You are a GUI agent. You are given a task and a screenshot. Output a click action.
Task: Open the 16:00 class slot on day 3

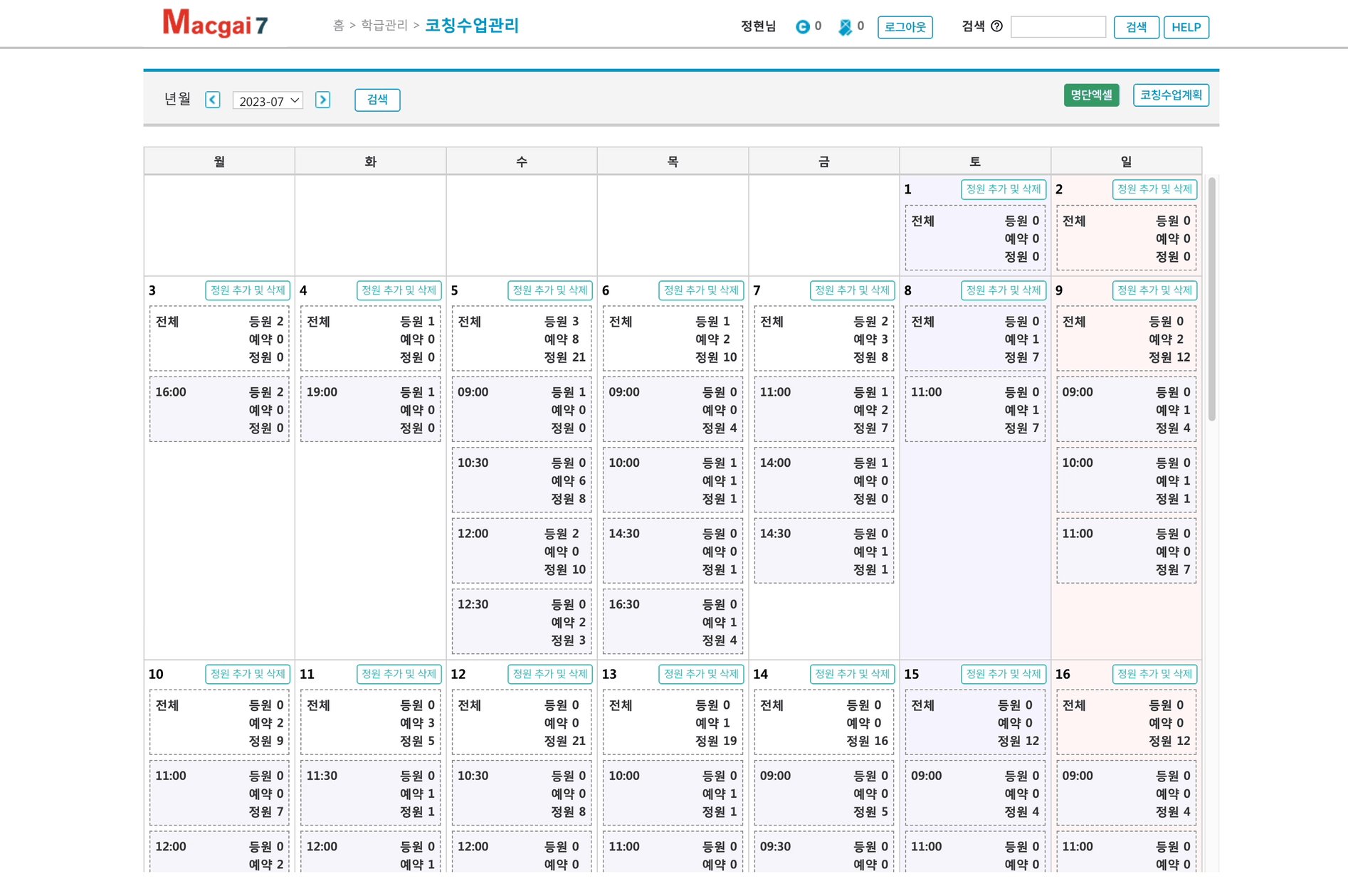219,410
